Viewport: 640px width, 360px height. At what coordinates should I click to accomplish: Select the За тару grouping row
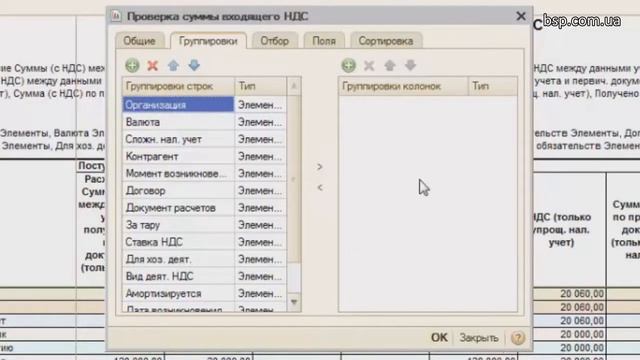tap(178, 225)
